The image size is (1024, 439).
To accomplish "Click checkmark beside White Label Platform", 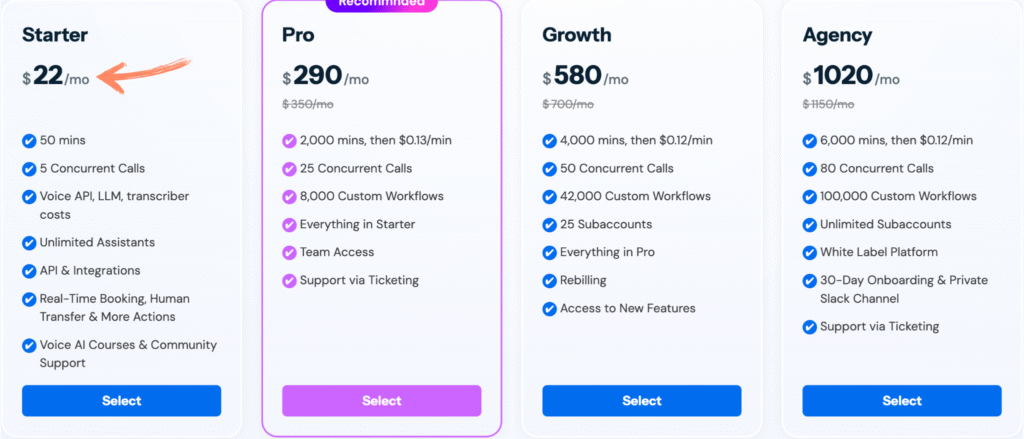I will pos(810,252).
